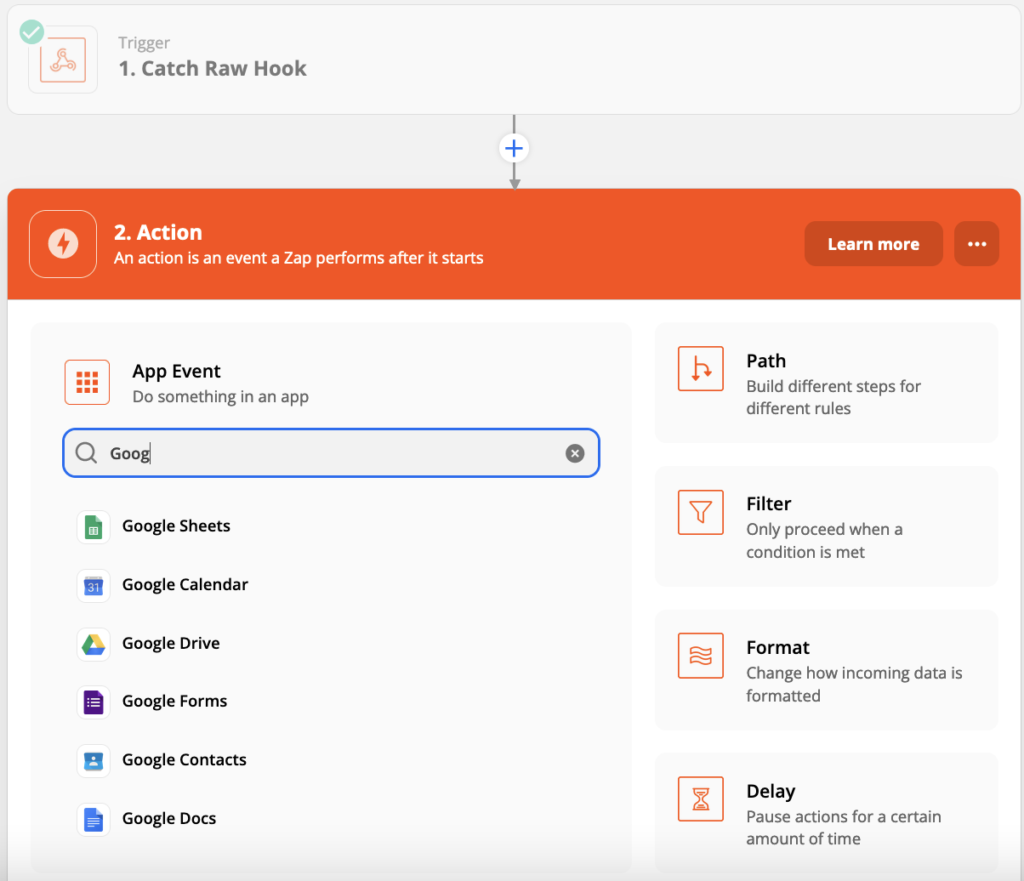Click the Delay hourglass icon

tap(700, 799)
